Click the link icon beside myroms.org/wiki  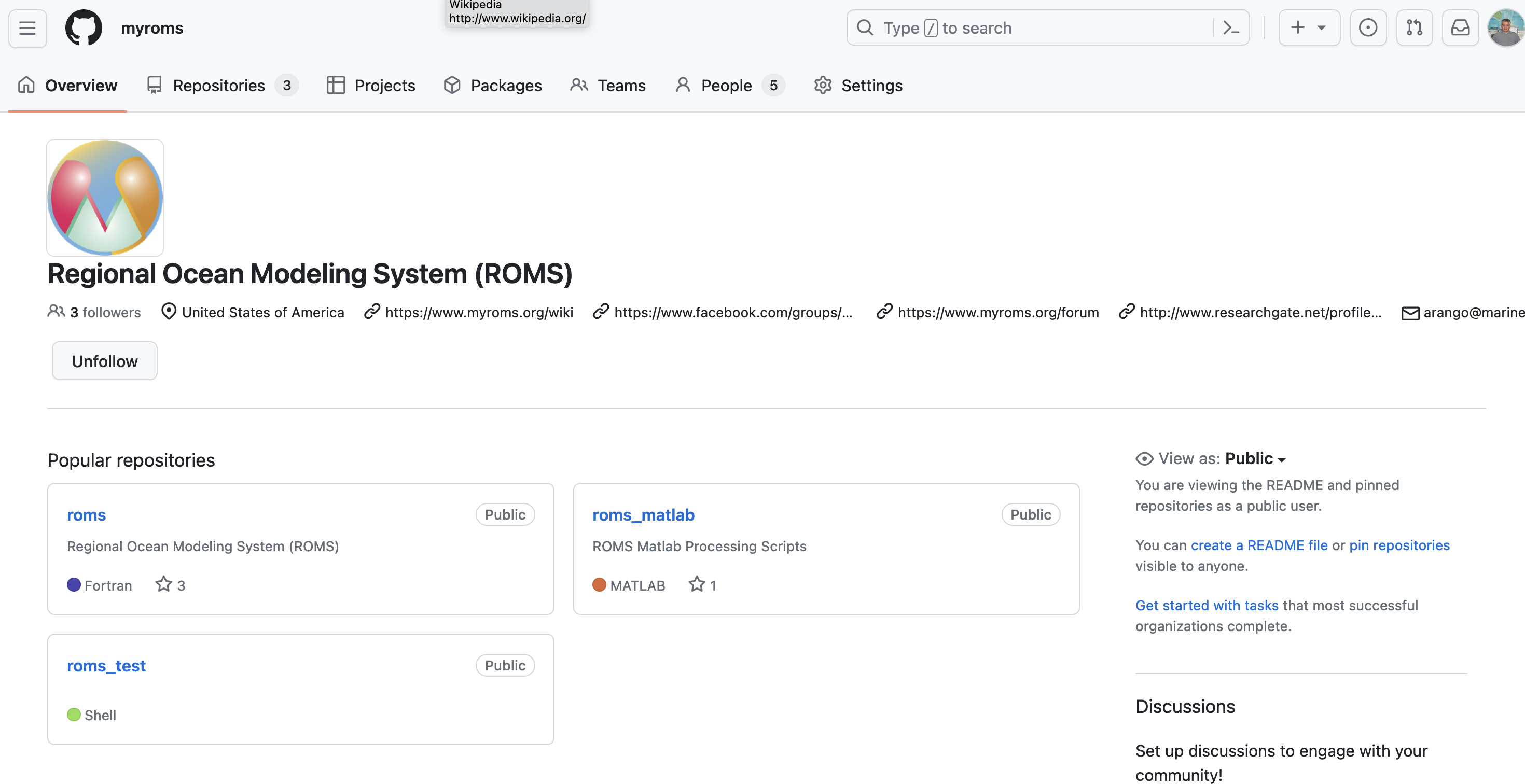pyautogui.click(x=372, y=311)
